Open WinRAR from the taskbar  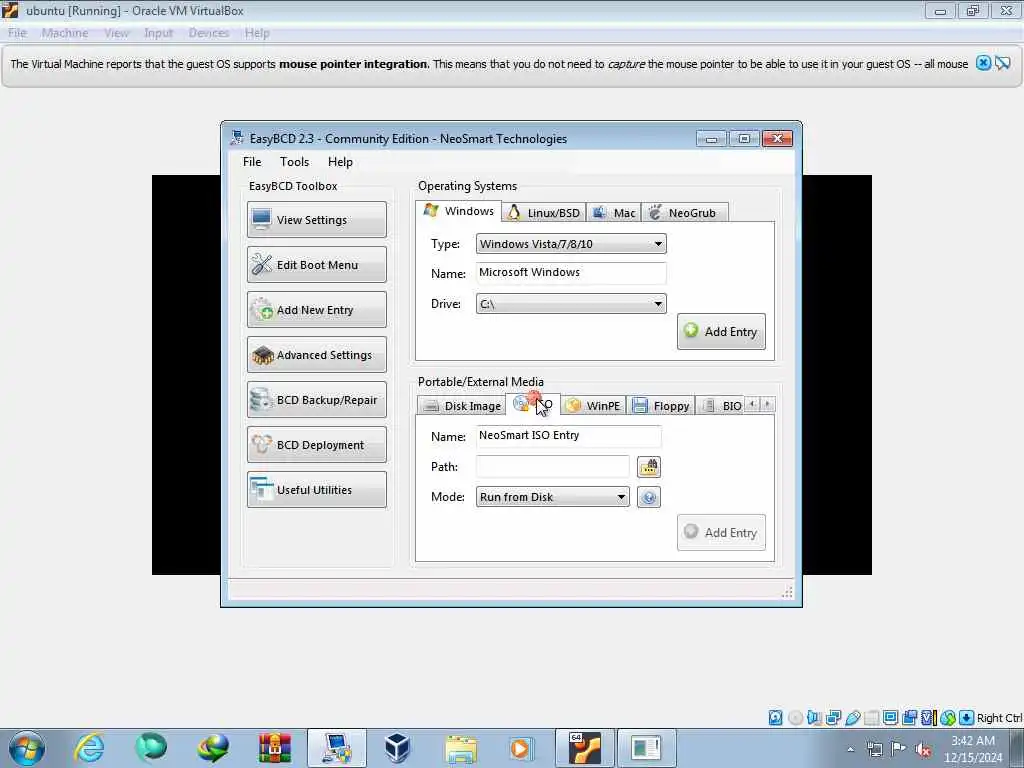(275, 748)
